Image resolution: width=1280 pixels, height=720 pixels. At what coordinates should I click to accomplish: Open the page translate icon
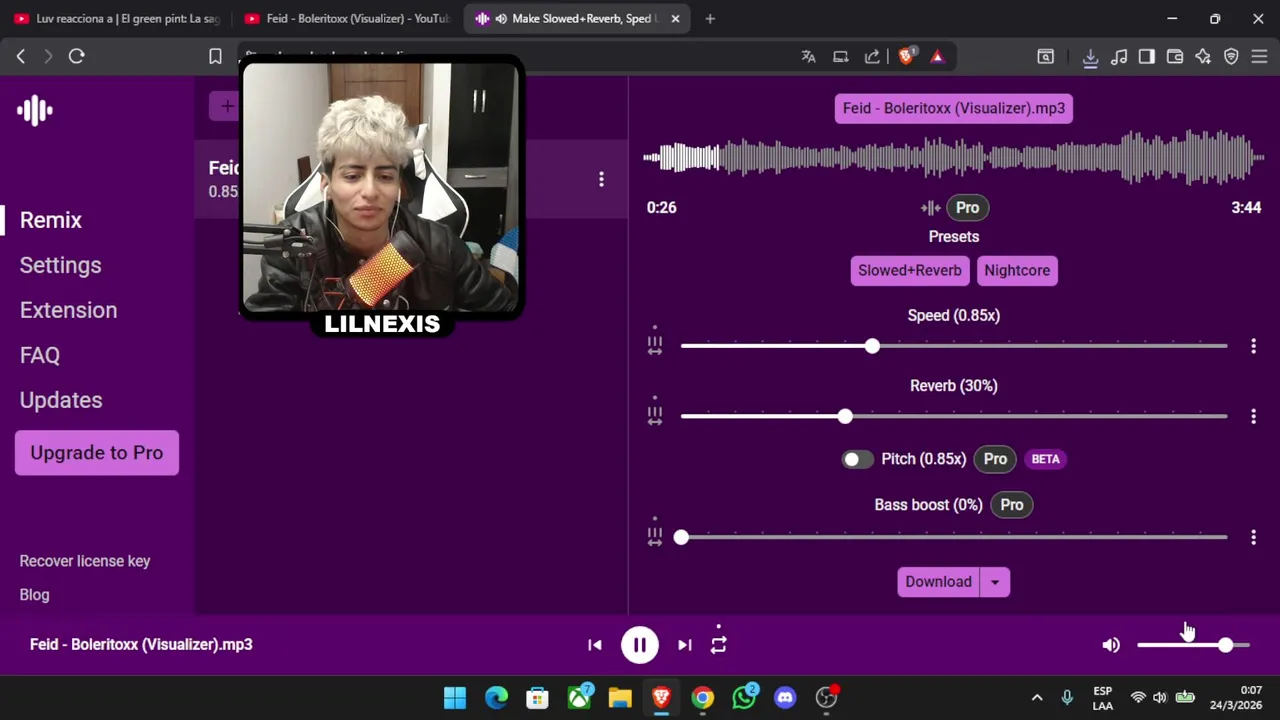point(808,57)
